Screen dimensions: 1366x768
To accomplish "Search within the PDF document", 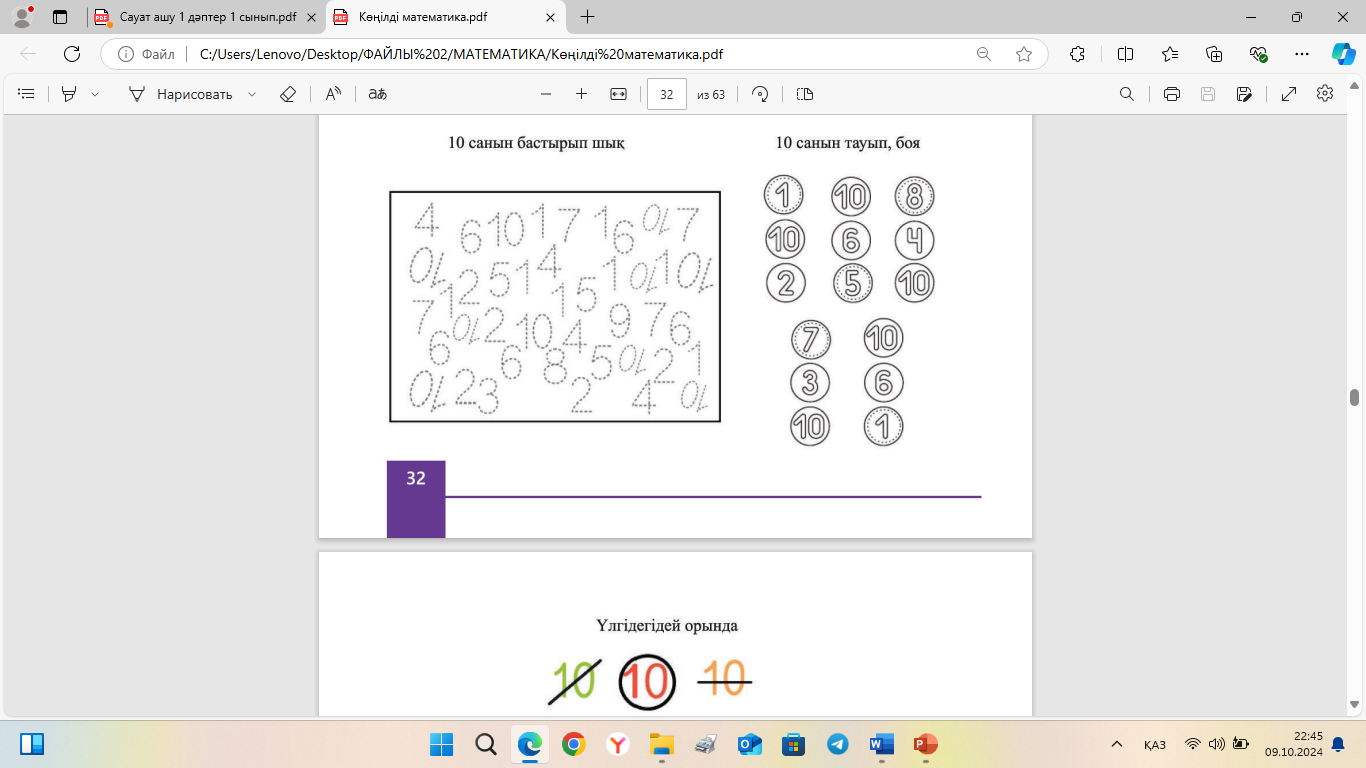I will point(1126,94).
